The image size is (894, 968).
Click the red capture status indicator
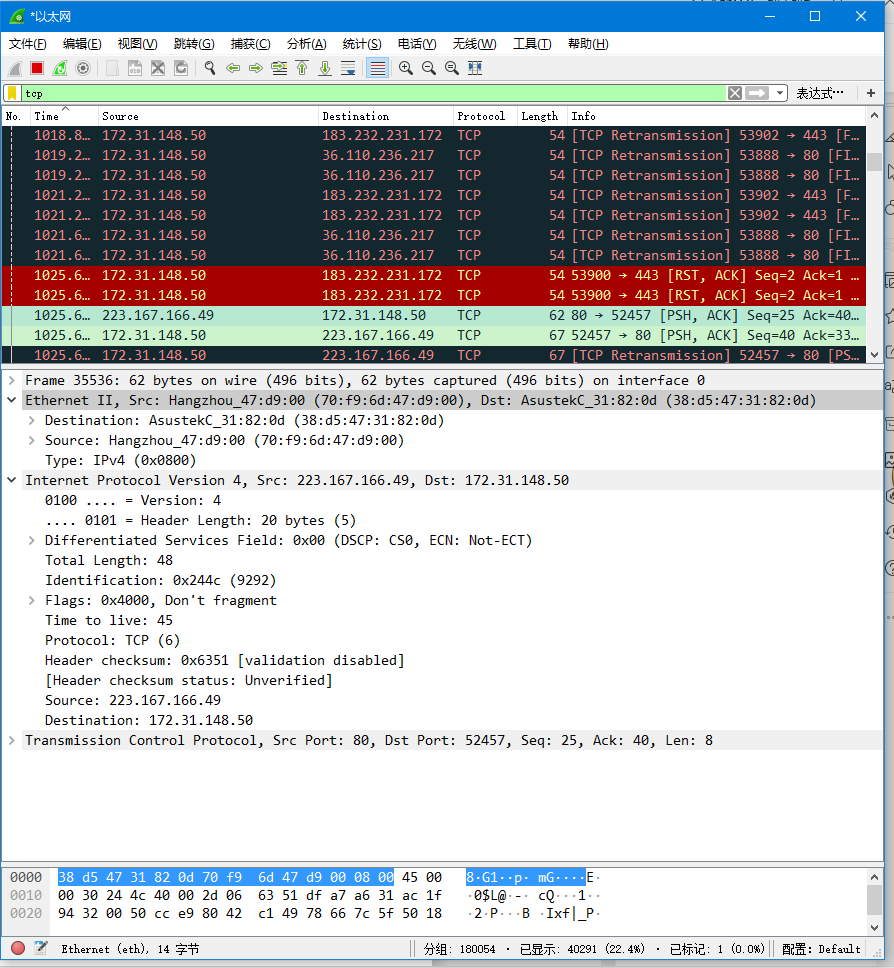[18, 948]
